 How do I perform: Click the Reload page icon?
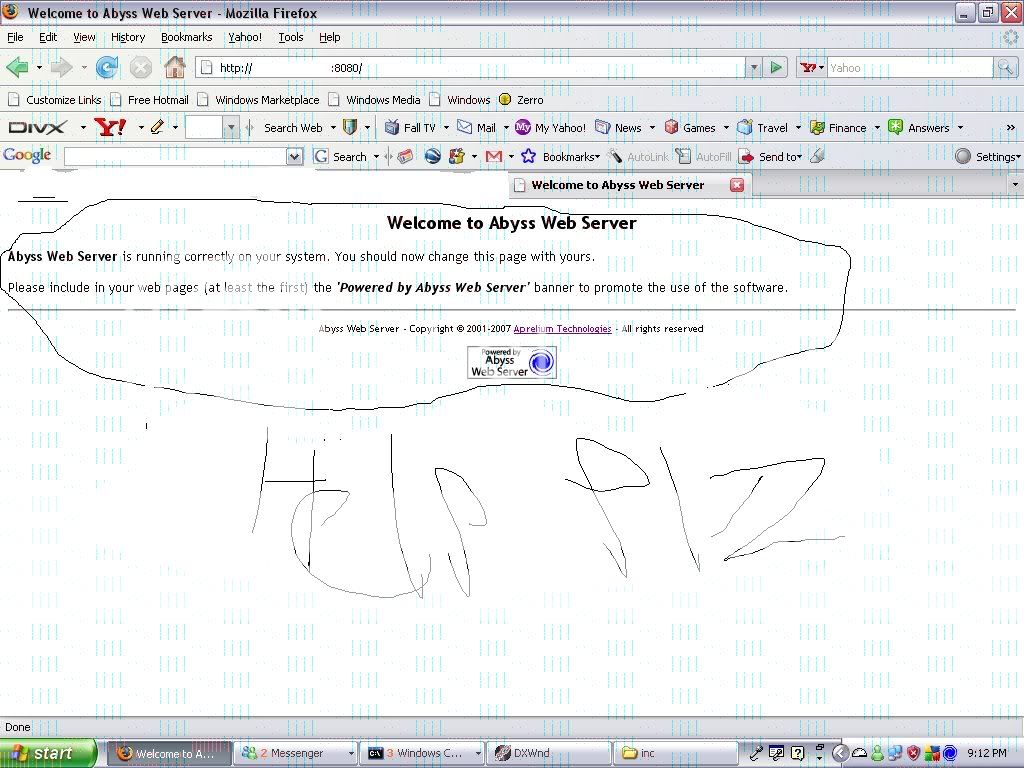tap(107, 68)
